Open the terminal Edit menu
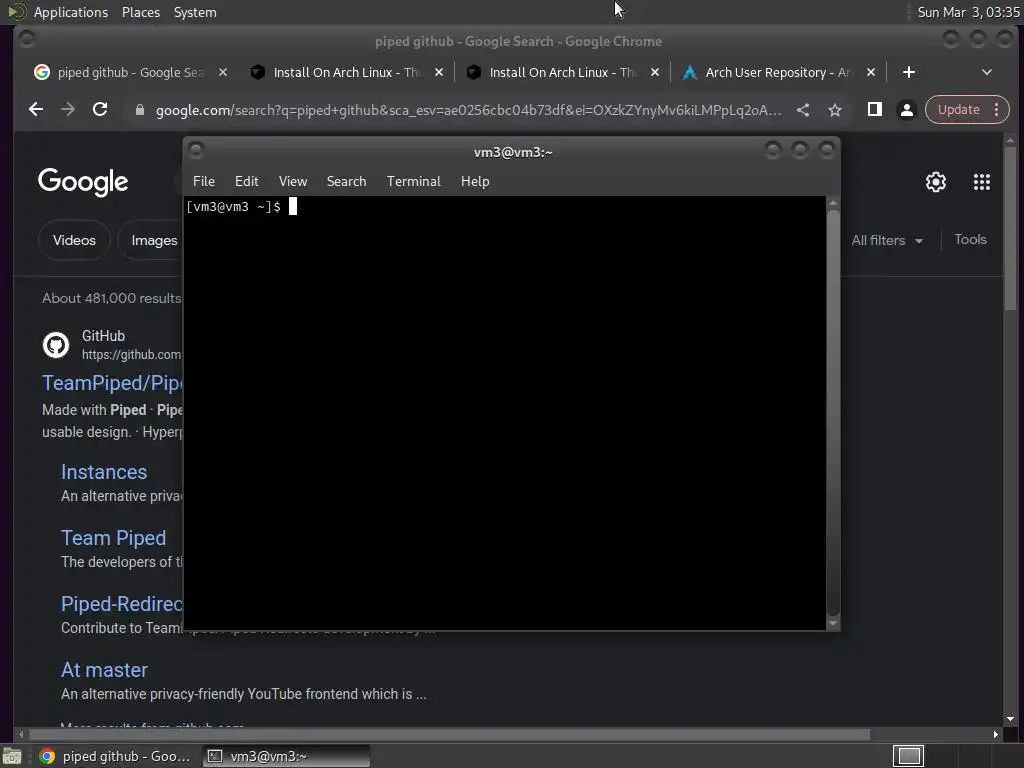The width and height of the screenshot is (1024, 768). (247, 182)
